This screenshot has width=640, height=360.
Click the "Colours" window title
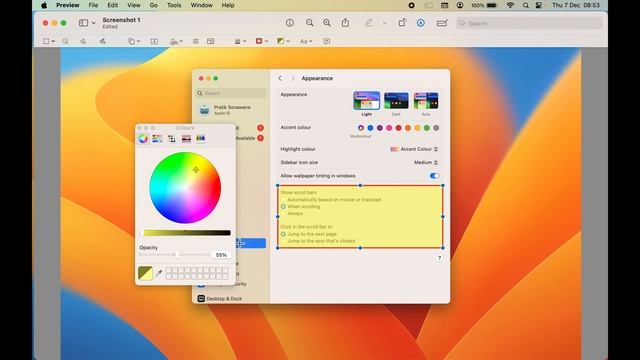[185, 128]
